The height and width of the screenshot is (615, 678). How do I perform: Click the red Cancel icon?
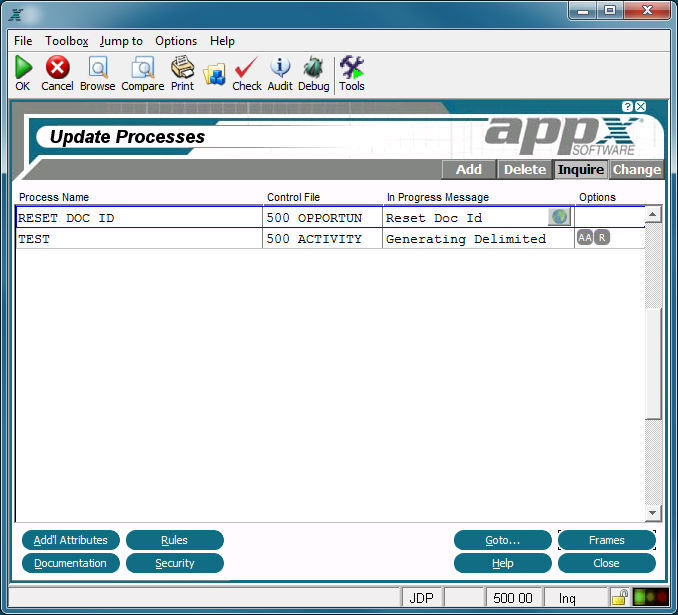click(57, 67)
